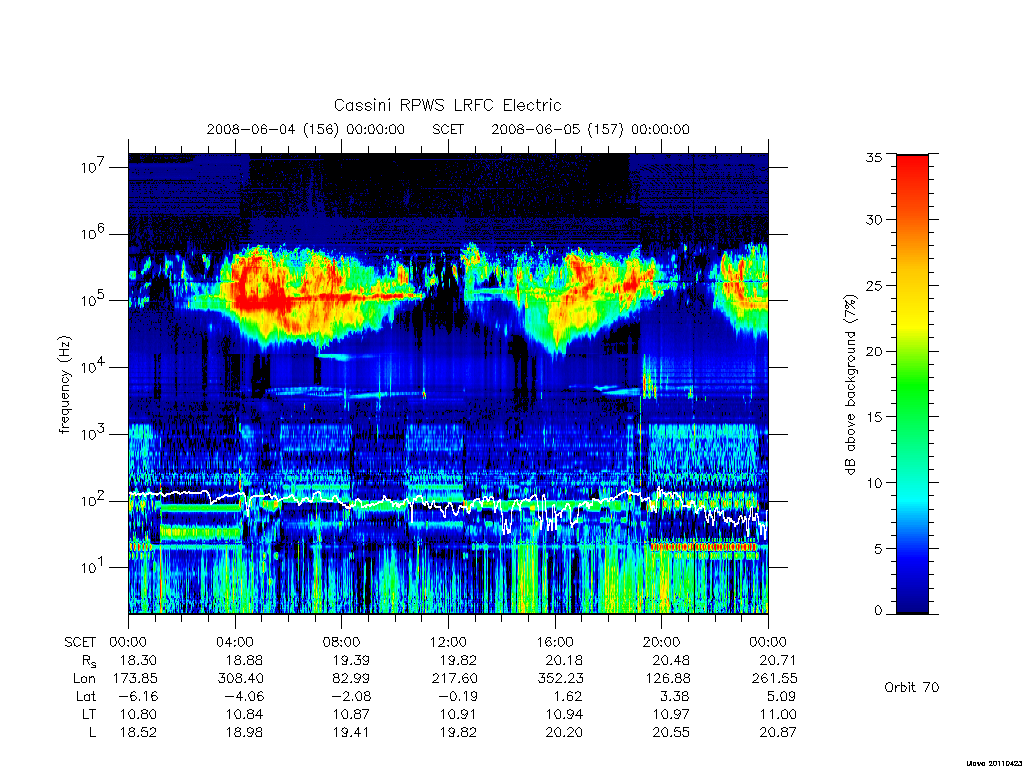
Task: Click the longitude value 217.60
Action: [x=455, y=679]
